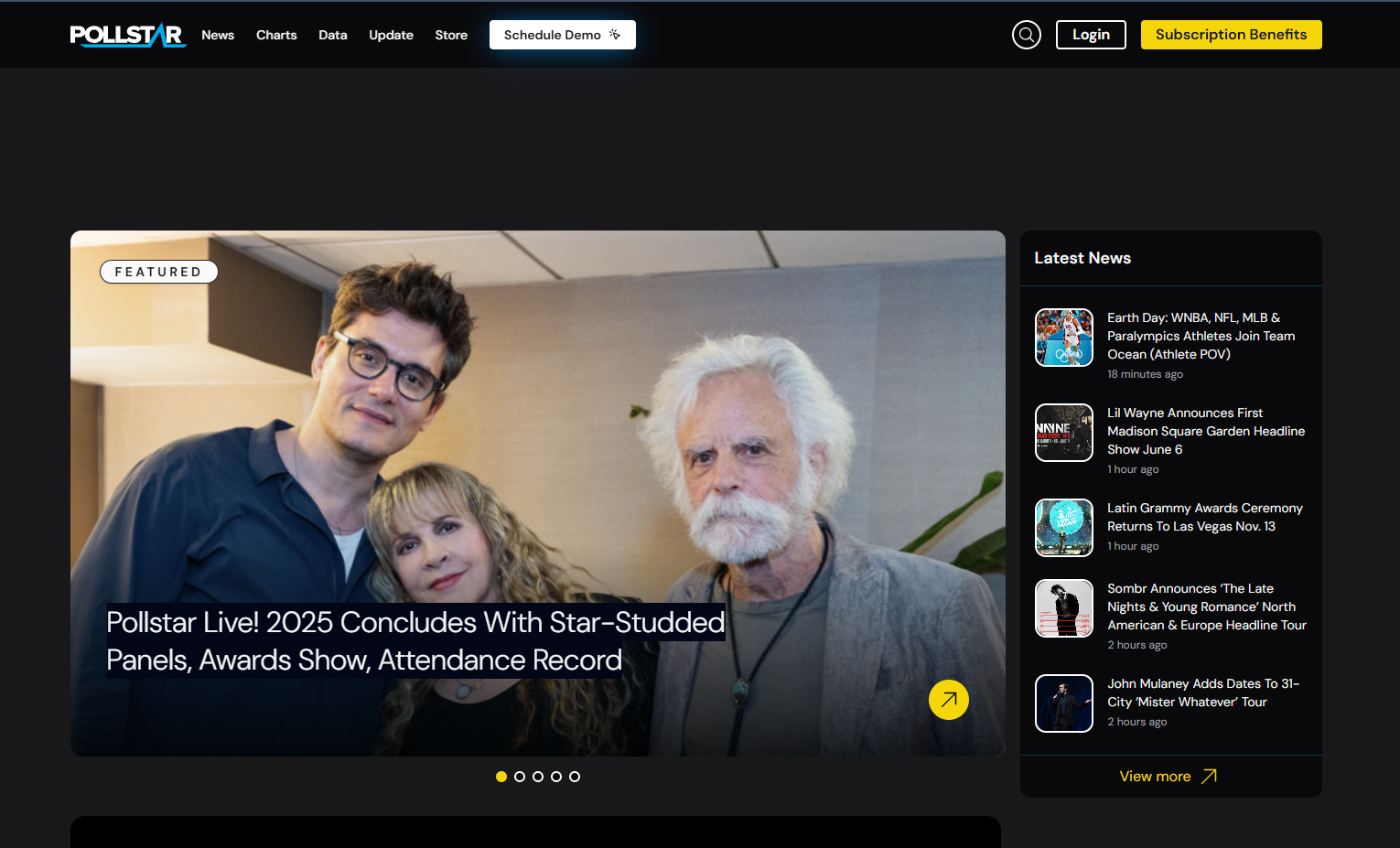
Task: Select the fourth carousel dot
Action: click(x=556, y=777)
